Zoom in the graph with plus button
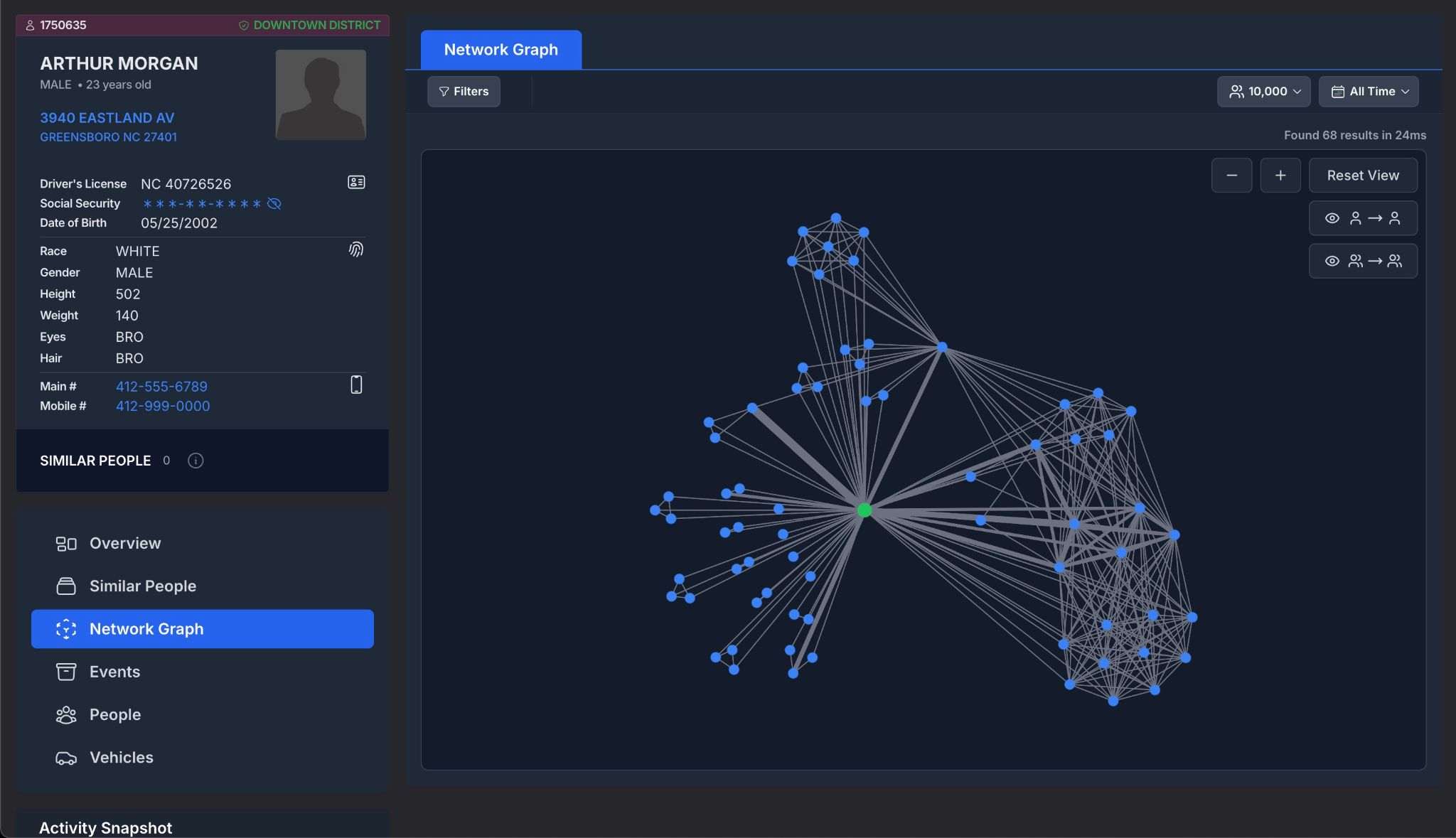The width and height of the screenshot is (1456, 838). coord(1280,176)
